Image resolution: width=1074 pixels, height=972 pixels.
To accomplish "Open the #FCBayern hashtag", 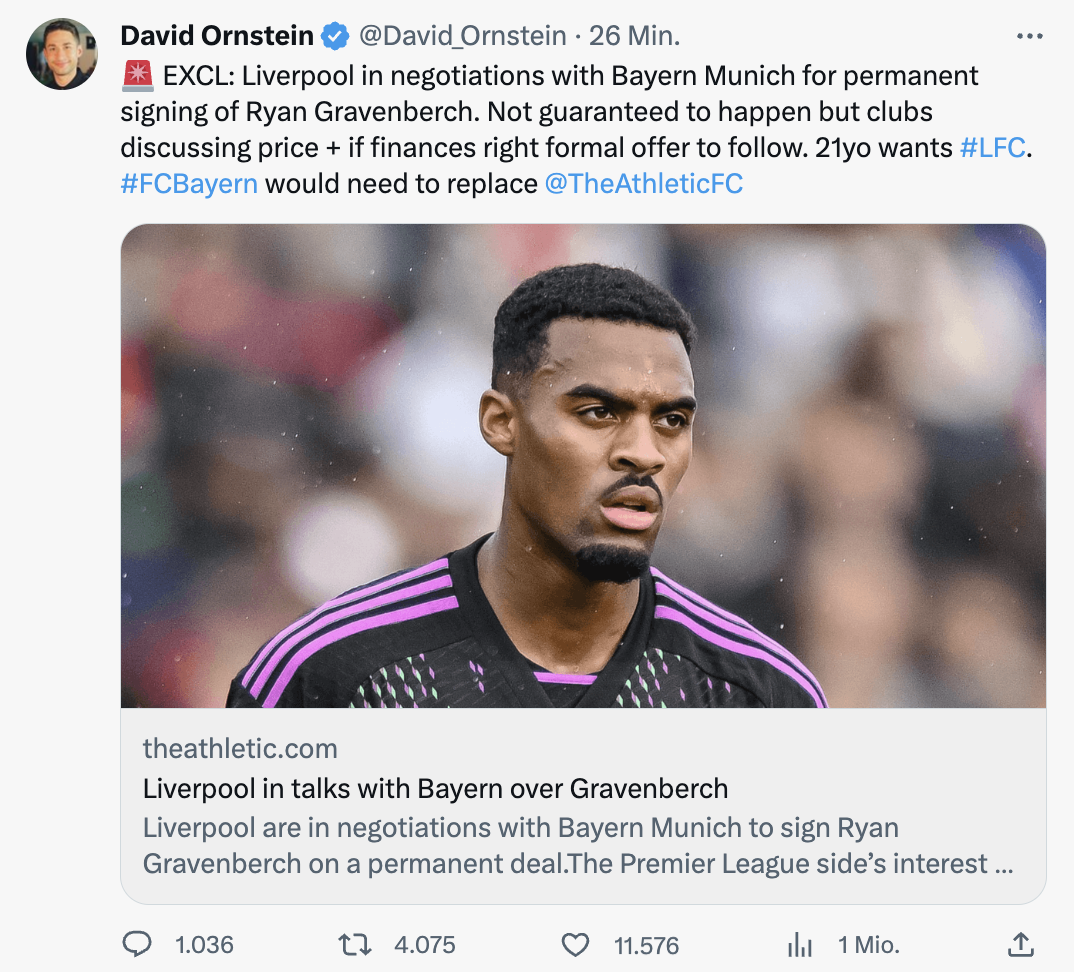I will [189, 184].
